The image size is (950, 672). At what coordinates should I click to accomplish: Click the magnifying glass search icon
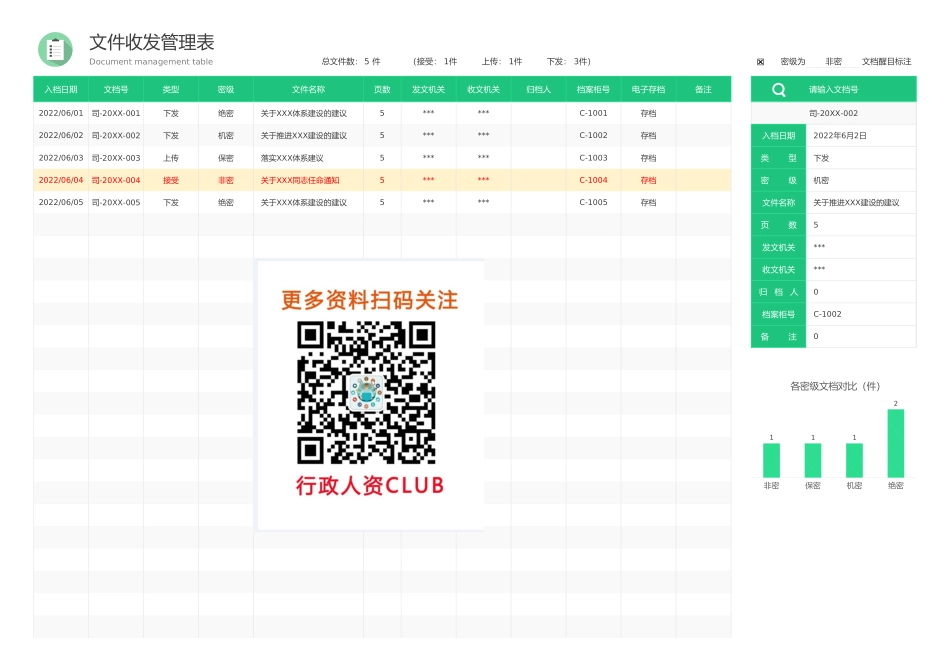778,89
